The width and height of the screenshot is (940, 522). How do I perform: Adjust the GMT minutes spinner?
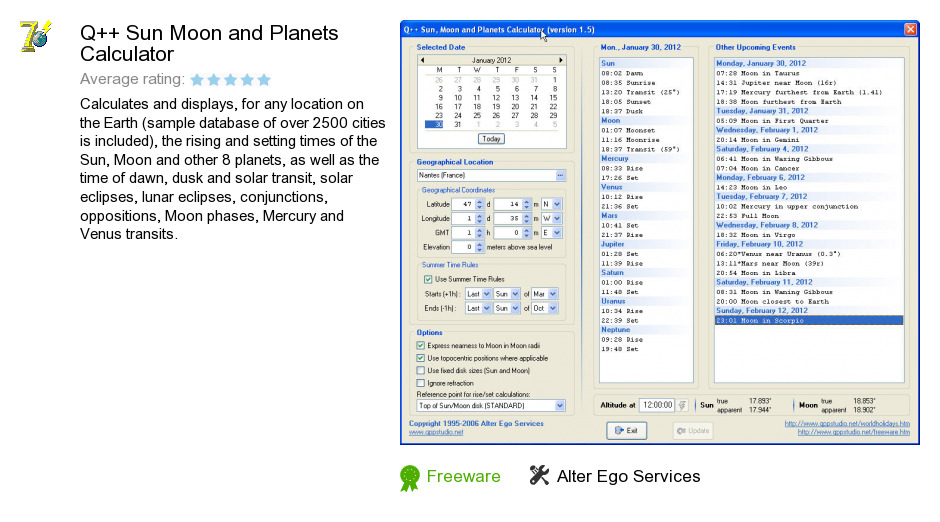point(526,233)
